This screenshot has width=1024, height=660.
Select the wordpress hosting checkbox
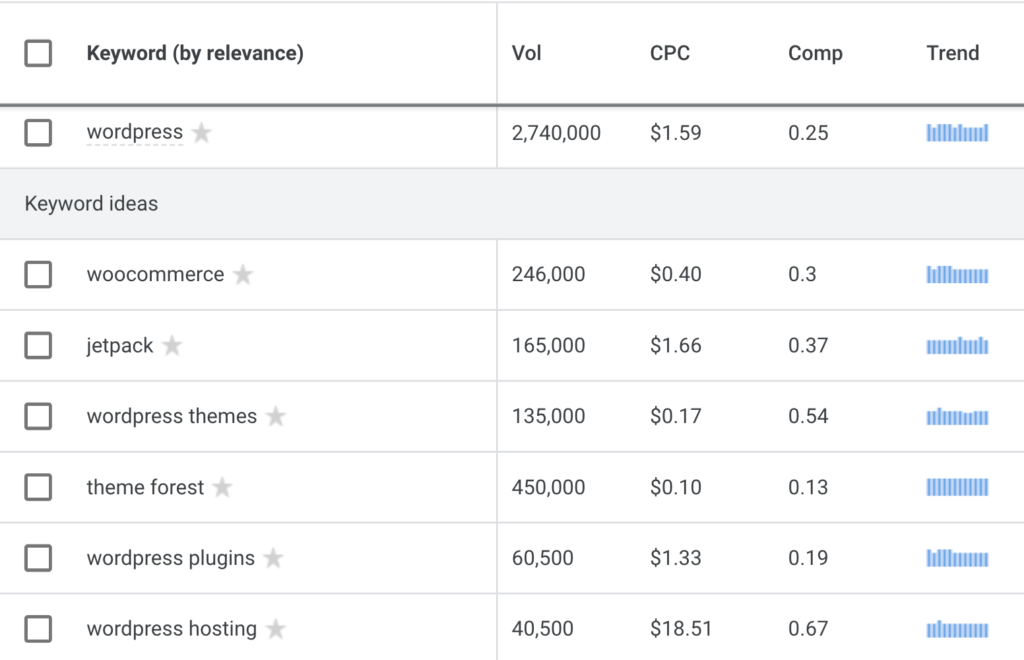point(38,629)
